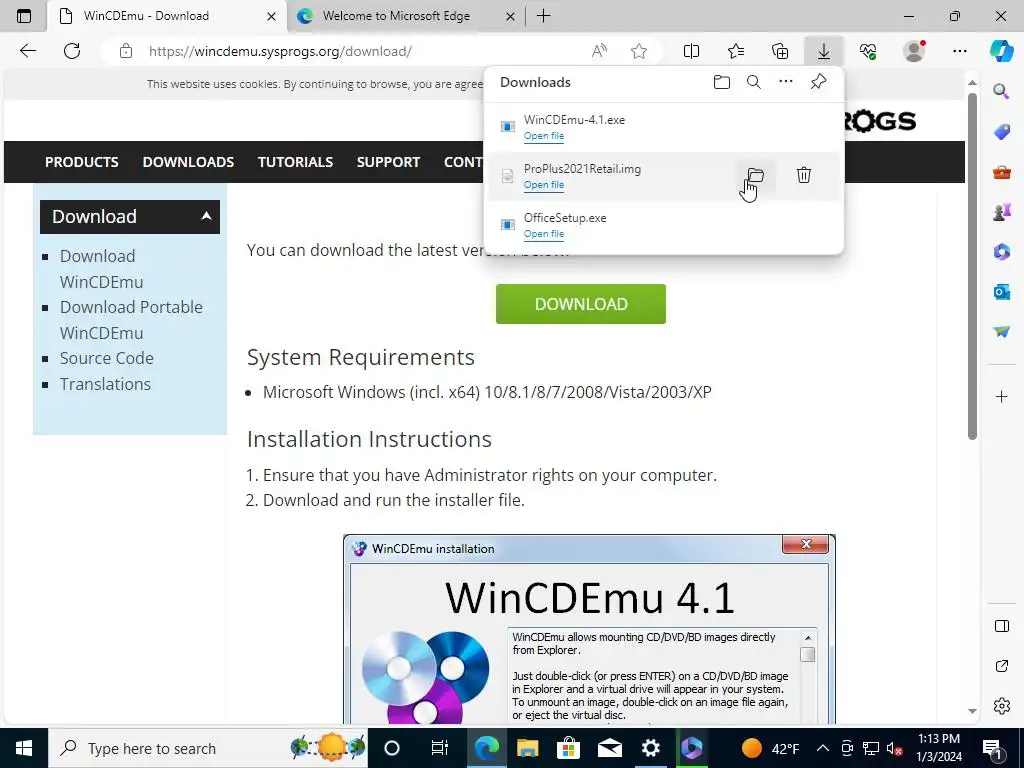Pin the Downloads panel

(x=818, y=82)
